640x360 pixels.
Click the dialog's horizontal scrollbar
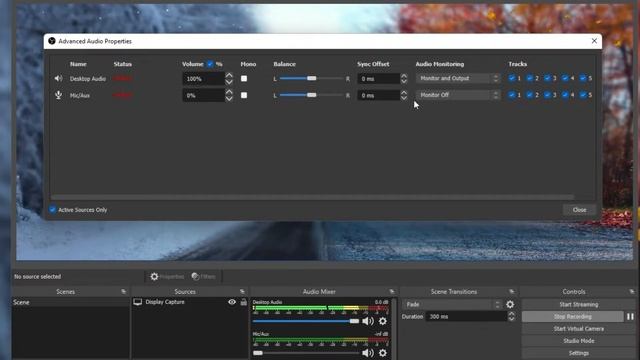pyautogui.click(x=312, y=197)
